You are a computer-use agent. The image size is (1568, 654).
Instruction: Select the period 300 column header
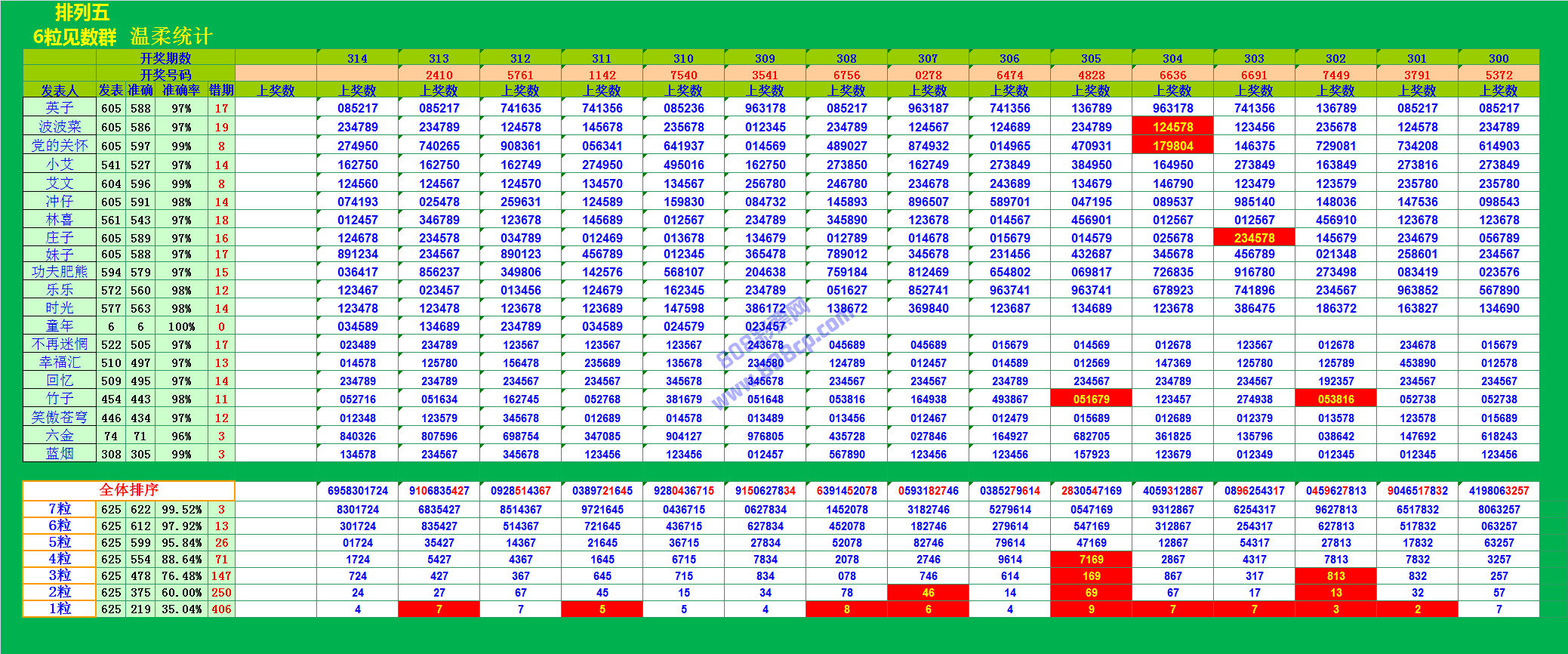pyautogui.click(x=1499, y=58)
